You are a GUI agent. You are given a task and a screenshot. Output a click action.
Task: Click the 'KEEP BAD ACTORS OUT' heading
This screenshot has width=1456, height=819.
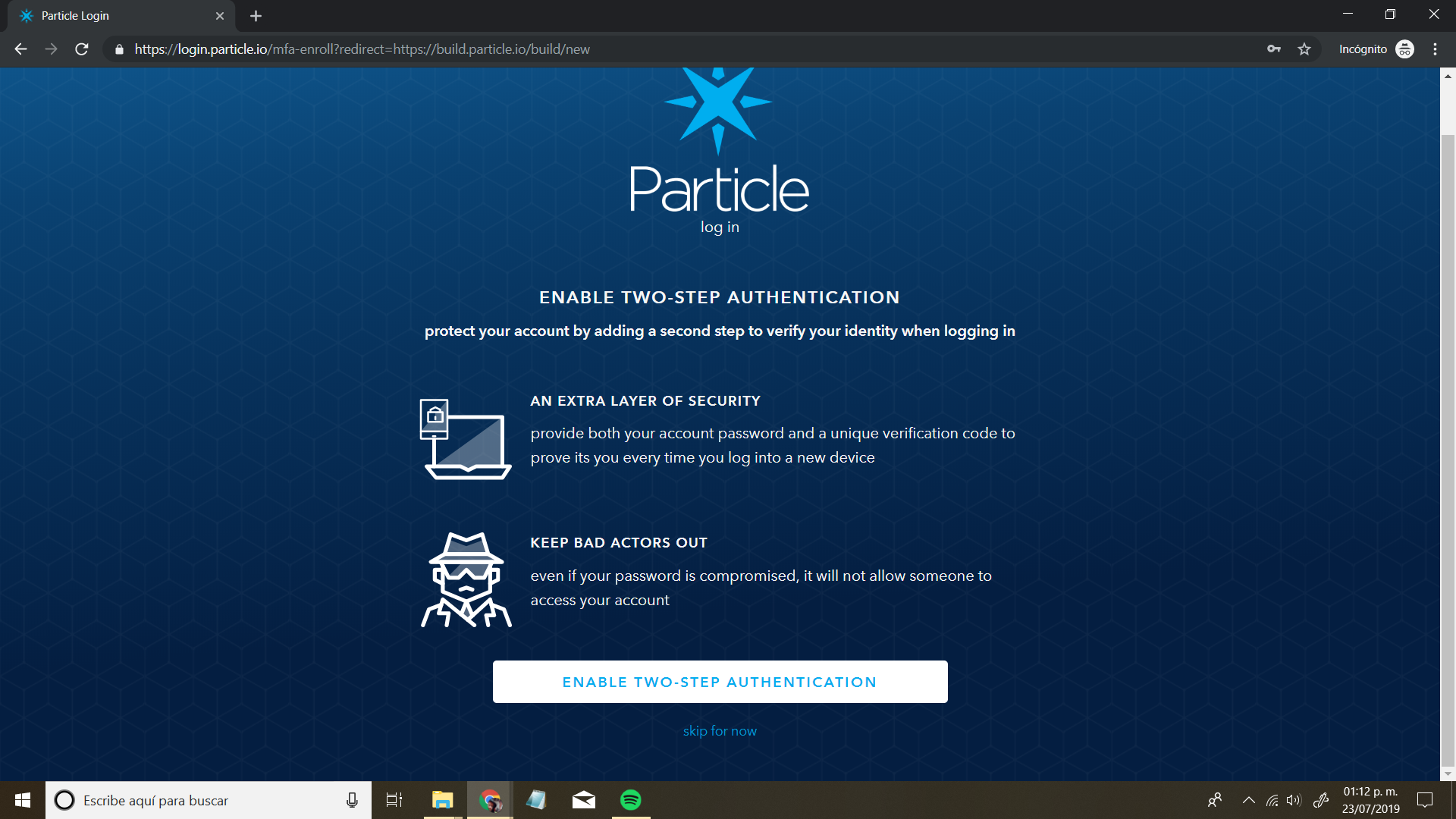coord(619,543)
